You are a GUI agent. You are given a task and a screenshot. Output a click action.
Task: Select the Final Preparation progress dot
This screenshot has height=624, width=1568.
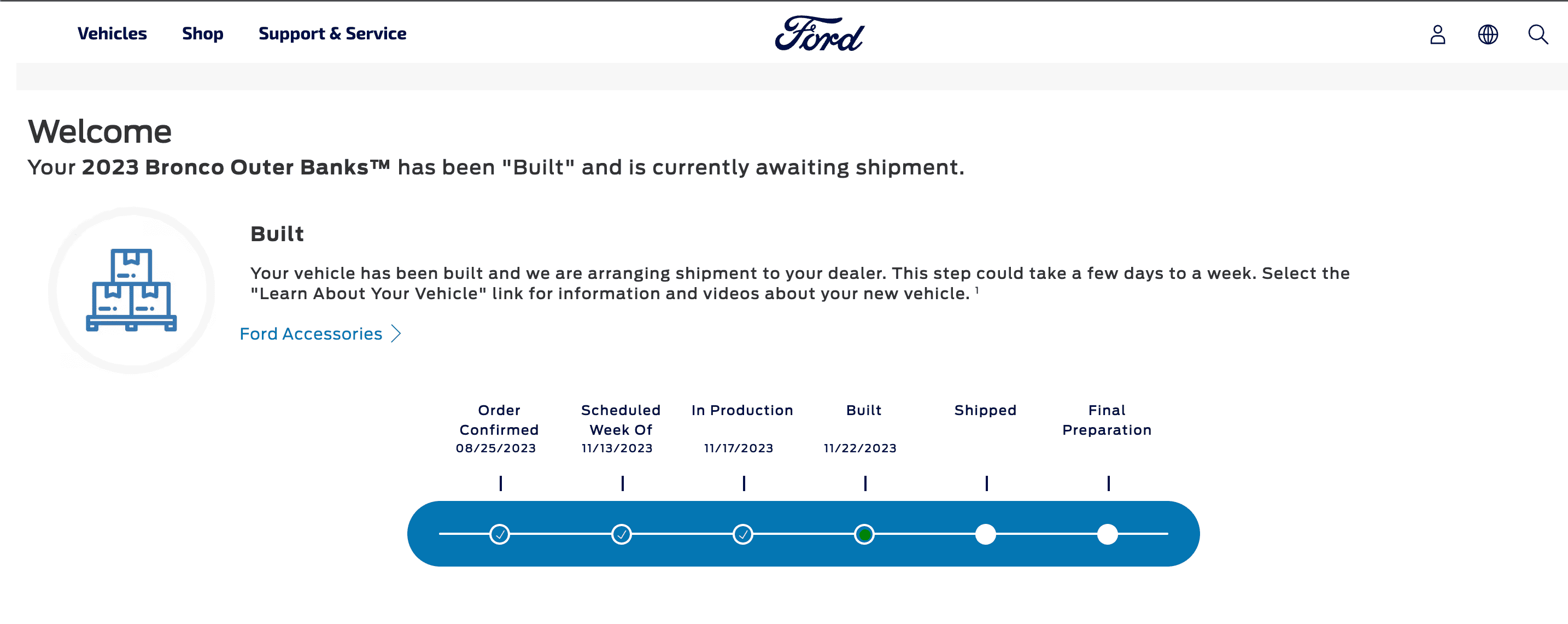(1107, 534)
